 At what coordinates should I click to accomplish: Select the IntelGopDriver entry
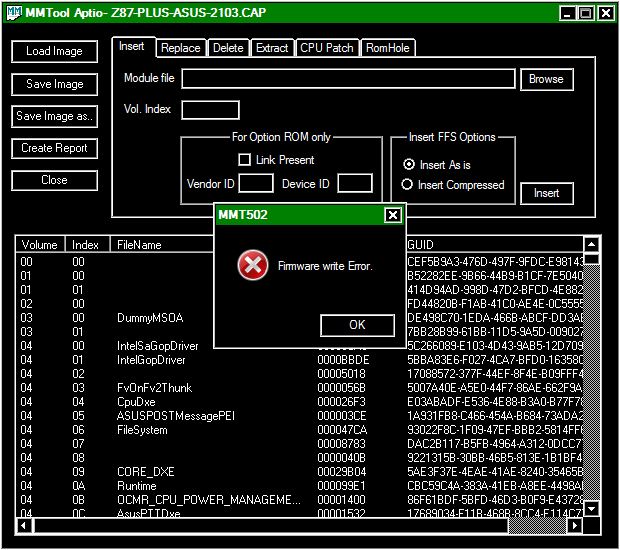301,360
